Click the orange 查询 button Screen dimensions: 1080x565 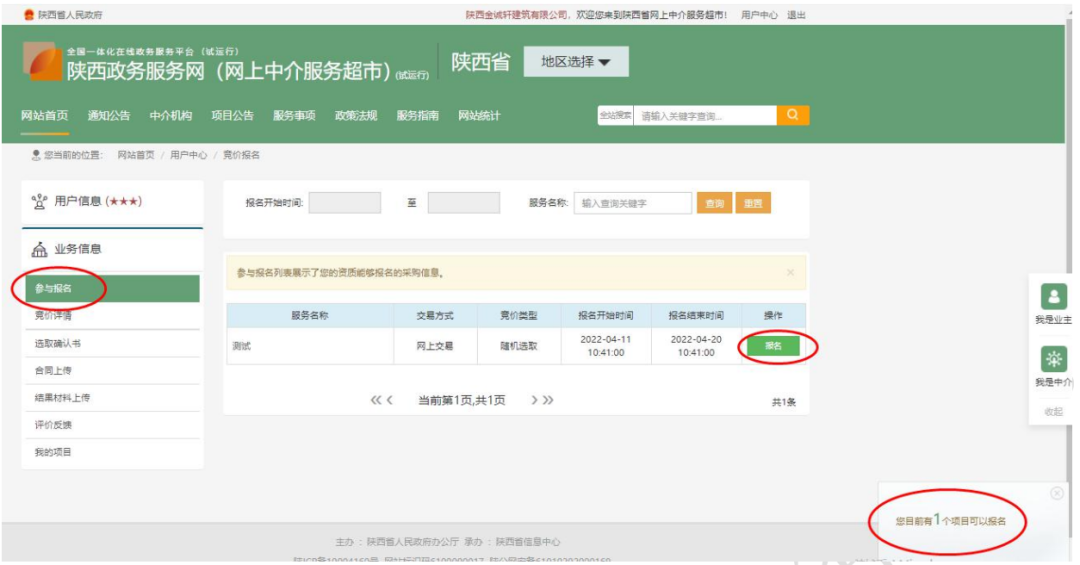pyautogui.click(x=714, y=203)
